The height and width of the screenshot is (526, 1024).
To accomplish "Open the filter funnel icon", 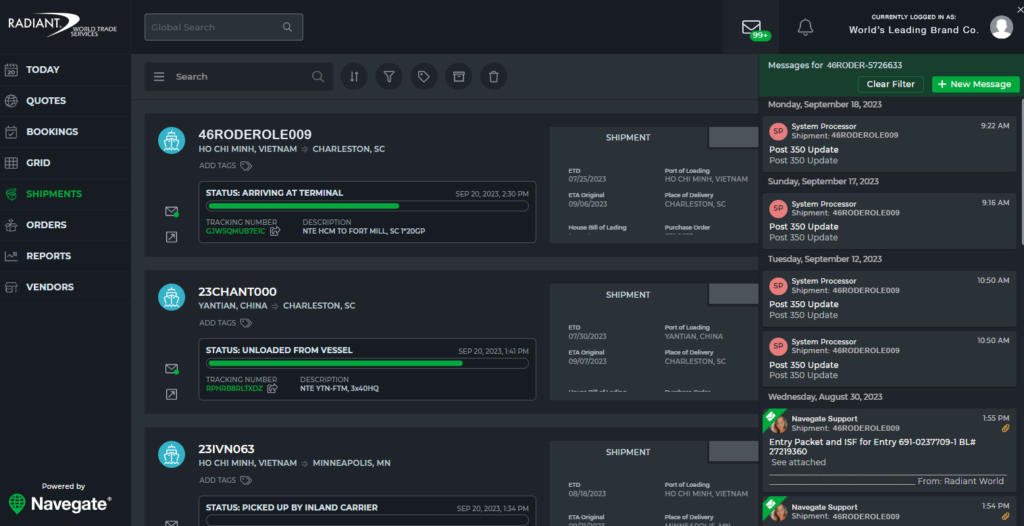I will [x=390, y=76].
